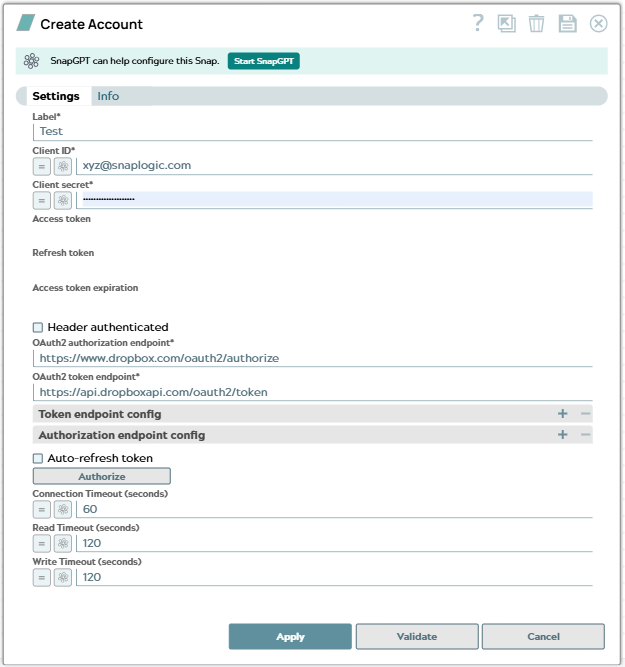Click the save floppy disk icon
This screenshot has height=667, width=625.
(567, 23)
